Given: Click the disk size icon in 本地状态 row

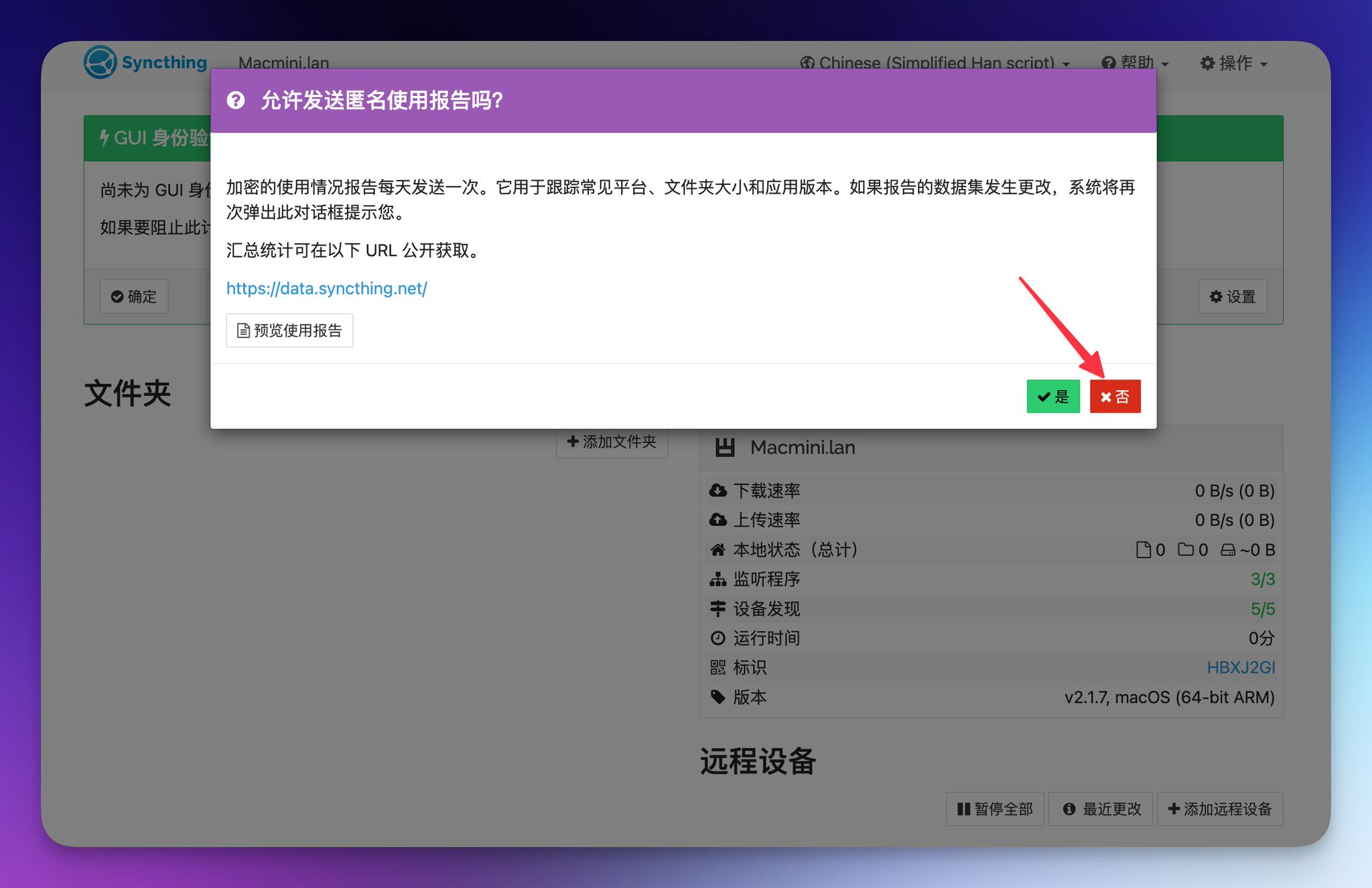Looking at the screenshot, I should 1228,550.
